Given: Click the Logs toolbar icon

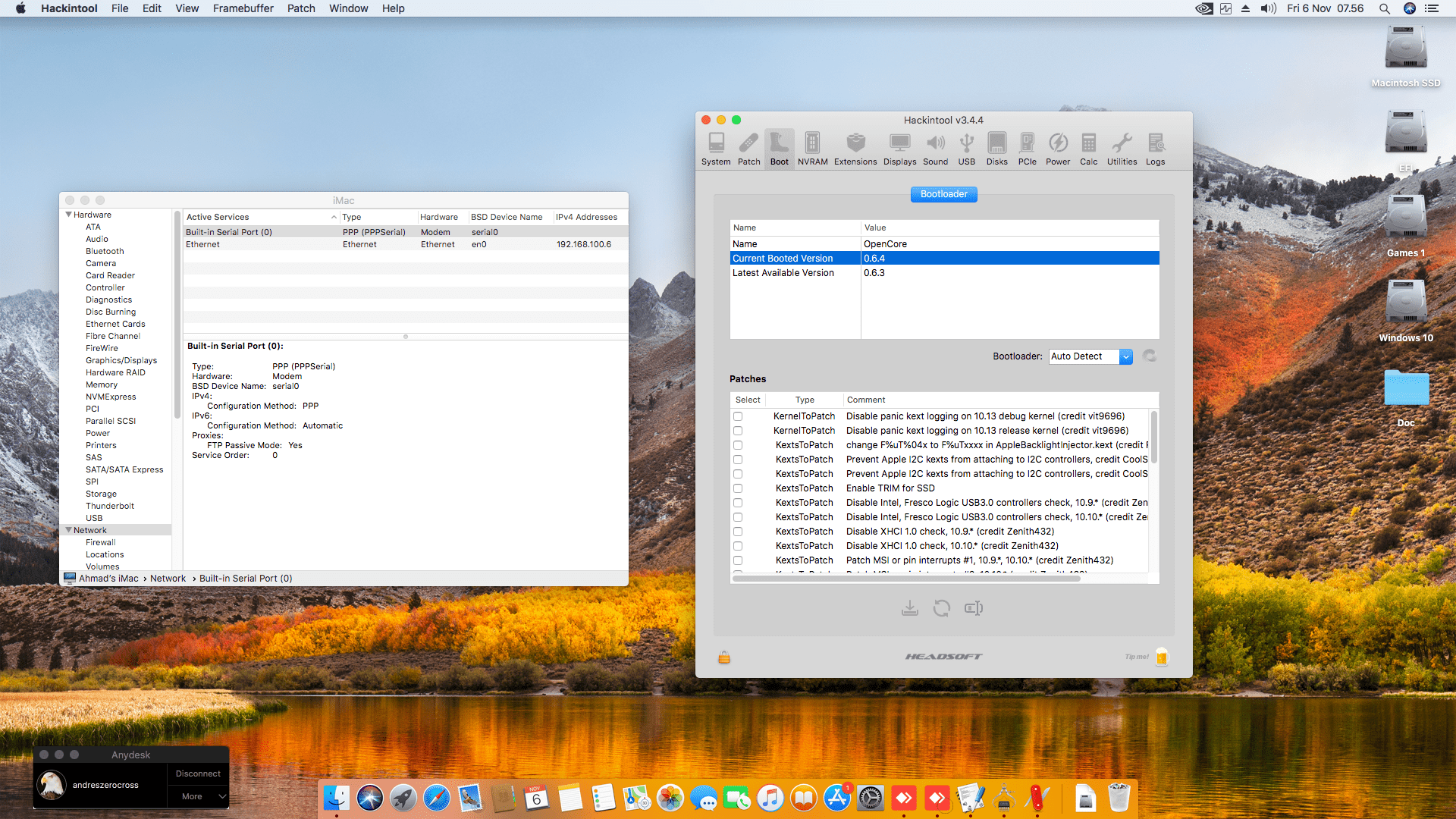Looking at the screenshot, I should [x=1155, y=149].
